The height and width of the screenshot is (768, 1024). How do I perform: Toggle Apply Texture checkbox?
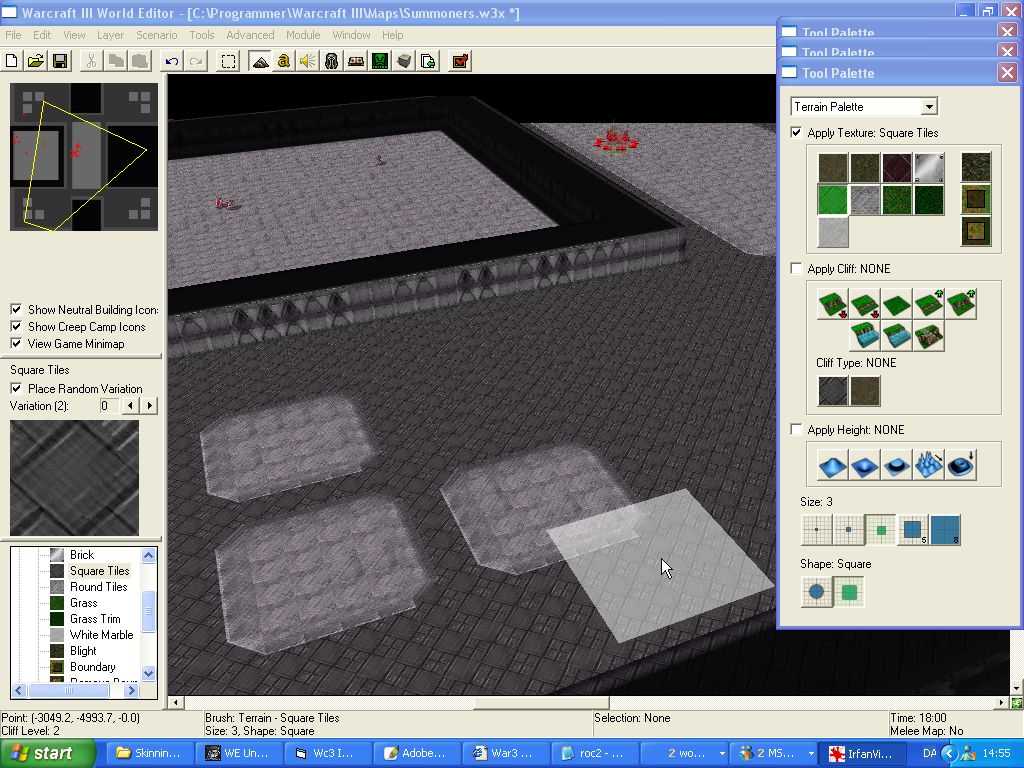[x=796, y=133]
